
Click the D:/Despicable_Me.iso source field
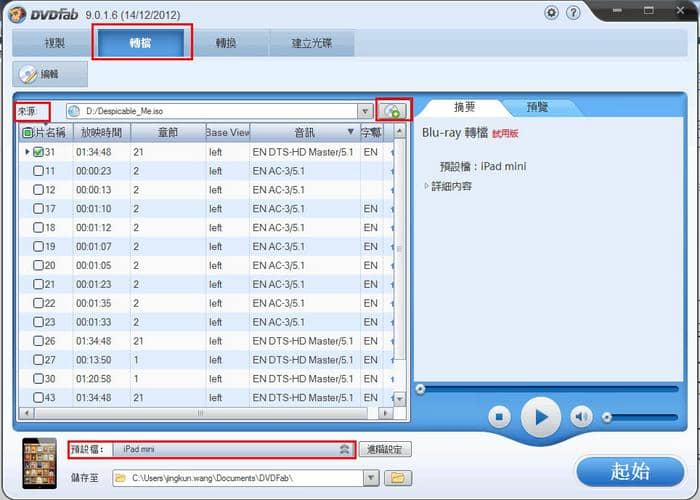point(212,111)
